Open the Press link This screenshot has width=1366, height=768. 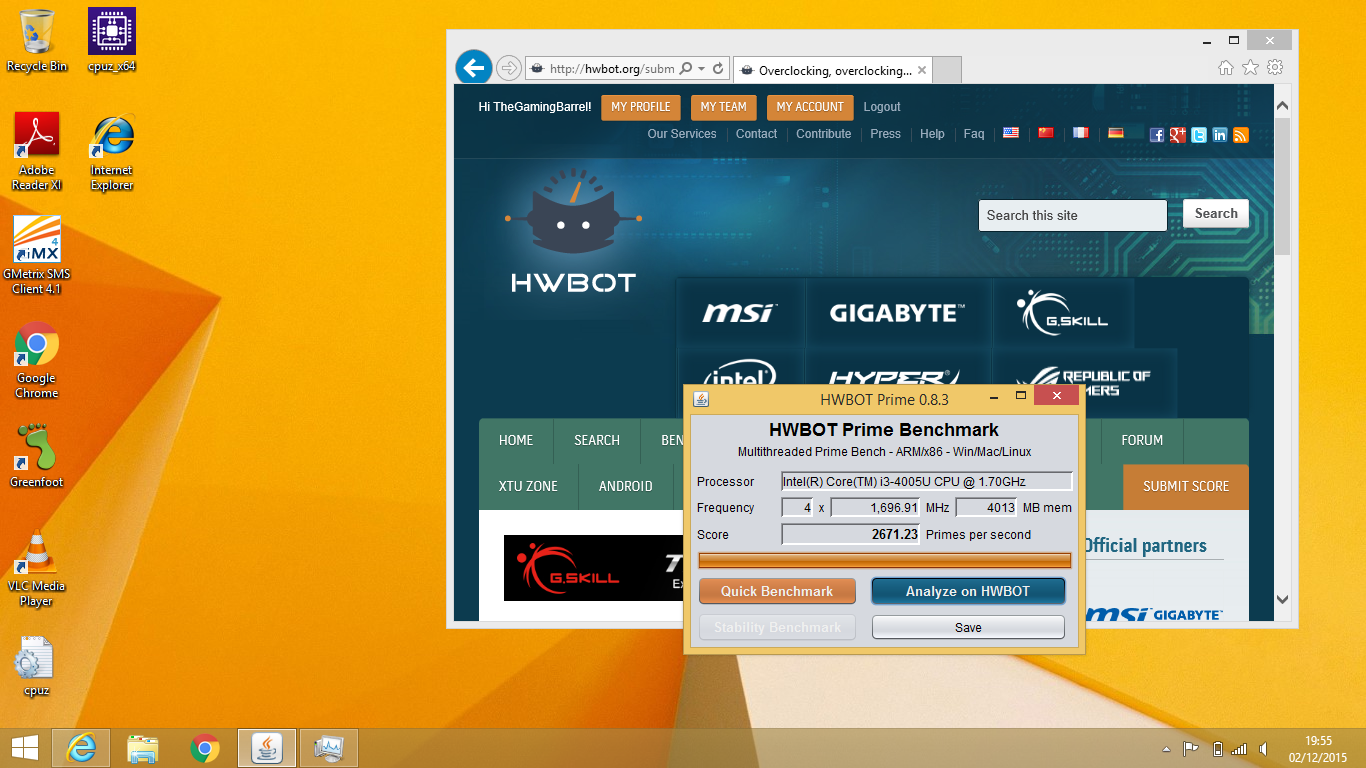tap(886, 134)
